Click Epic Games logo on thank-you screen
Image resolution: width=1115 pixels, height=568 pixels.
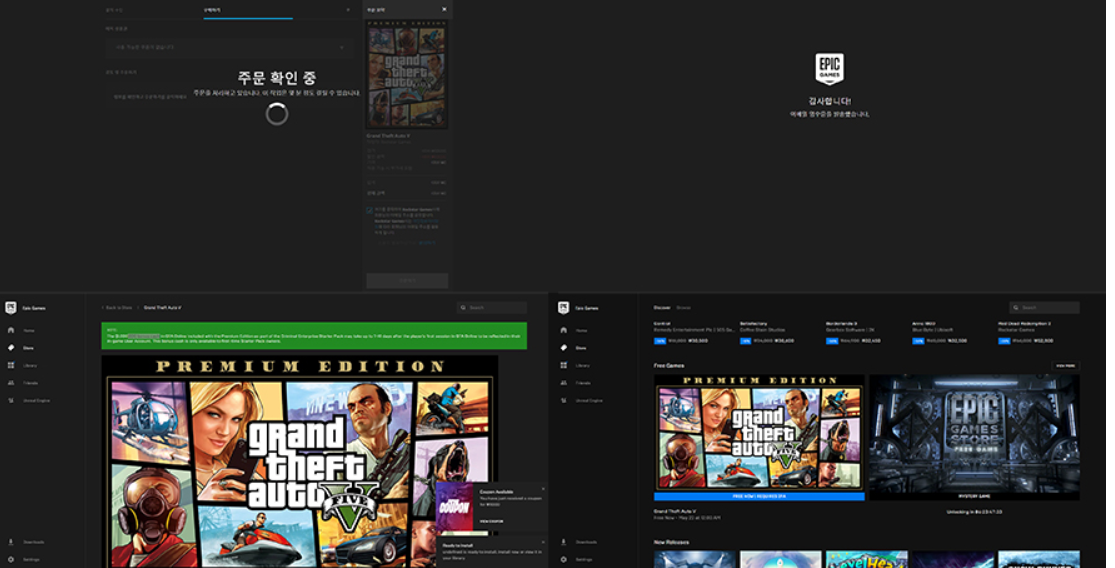click(829, 69)
